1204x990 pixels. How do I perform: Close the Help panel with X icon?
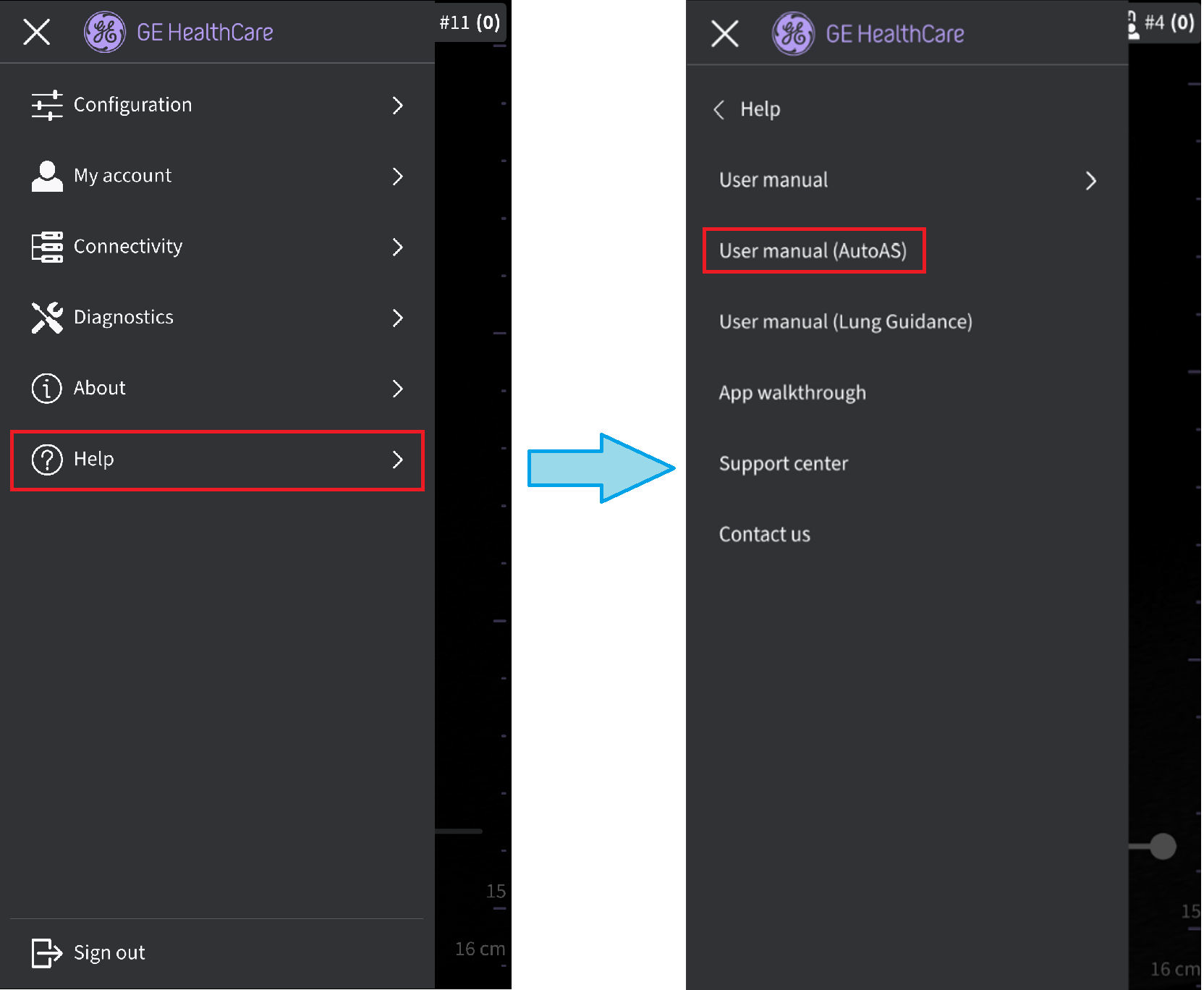[x=724, y=33]
